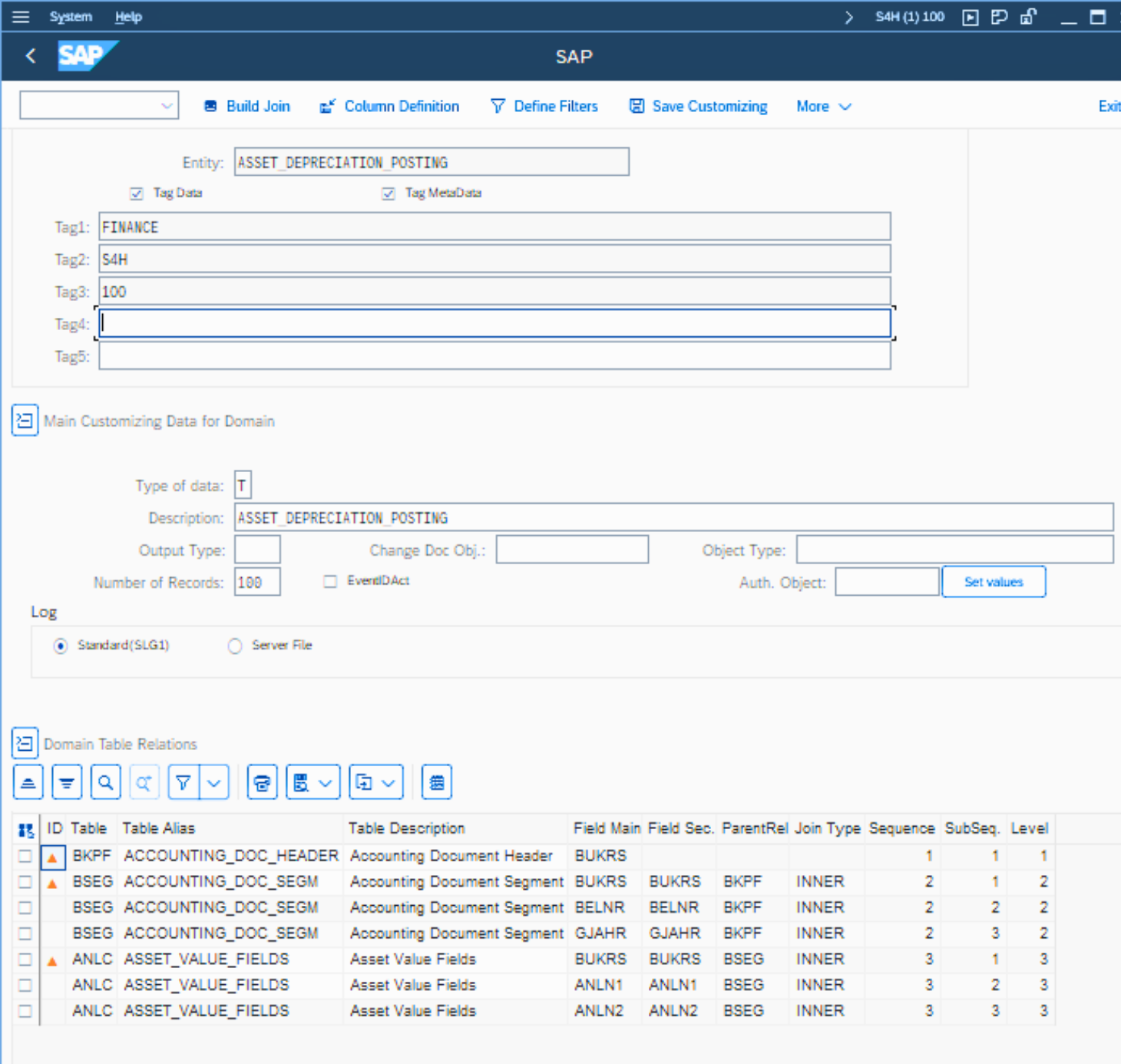The image size is (1121, 1064).
Task: Open the Help menu
Action: (128, 16)
